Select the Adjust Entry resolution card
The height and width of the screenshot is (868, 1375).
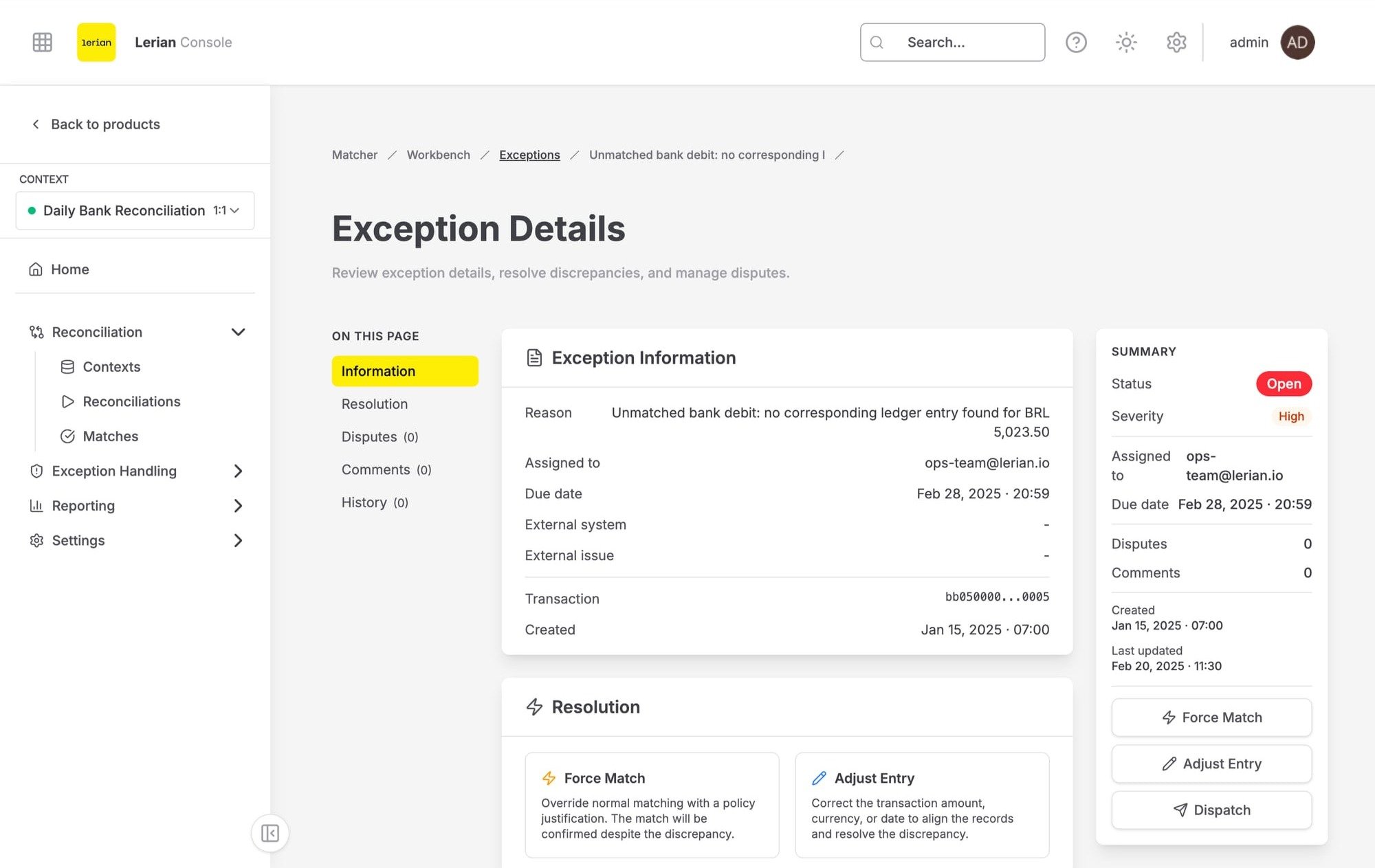(922, 805)
